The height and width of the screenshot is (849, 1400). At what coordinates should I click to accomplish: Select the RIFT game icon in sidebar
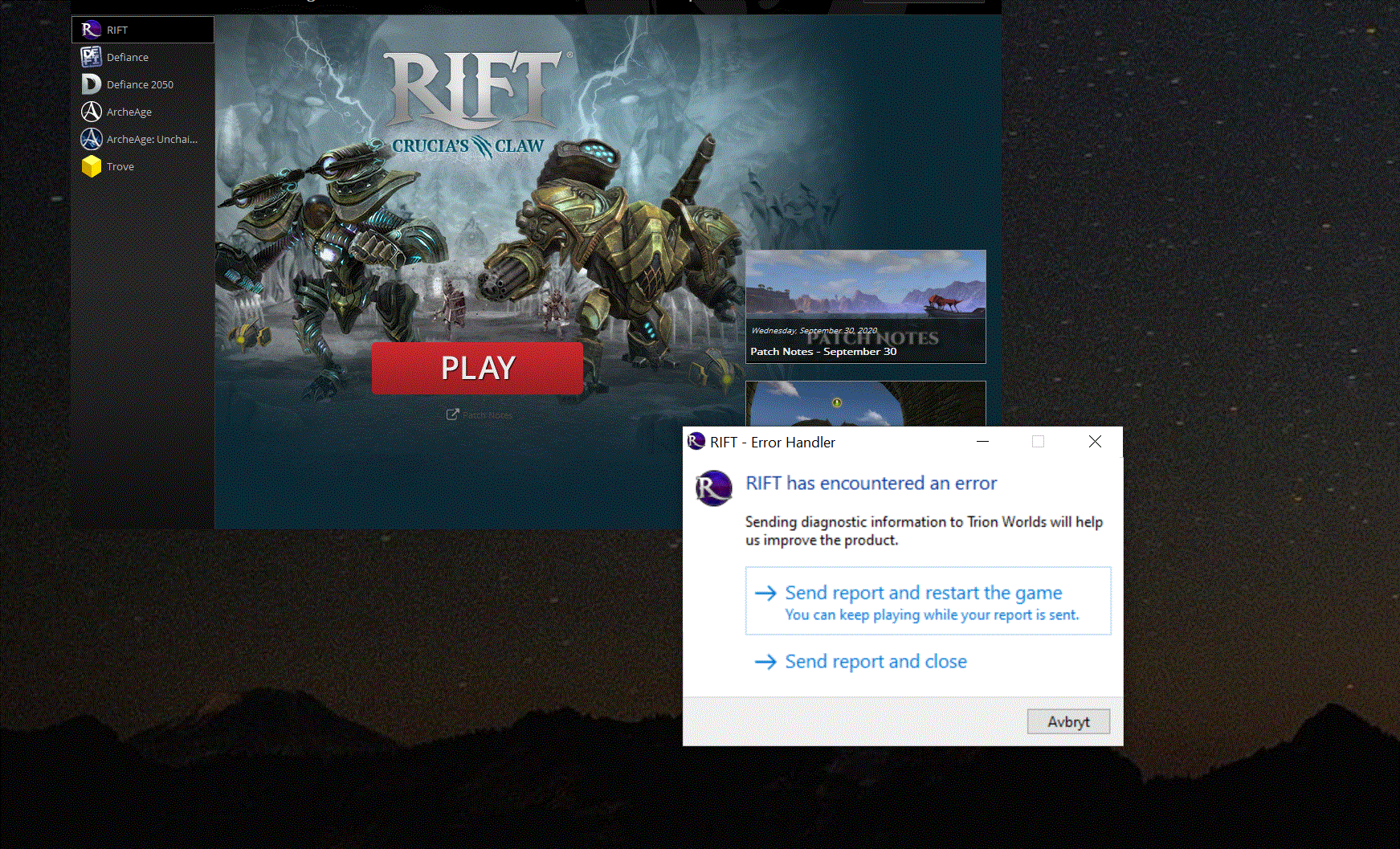click(x=92, y=30)
